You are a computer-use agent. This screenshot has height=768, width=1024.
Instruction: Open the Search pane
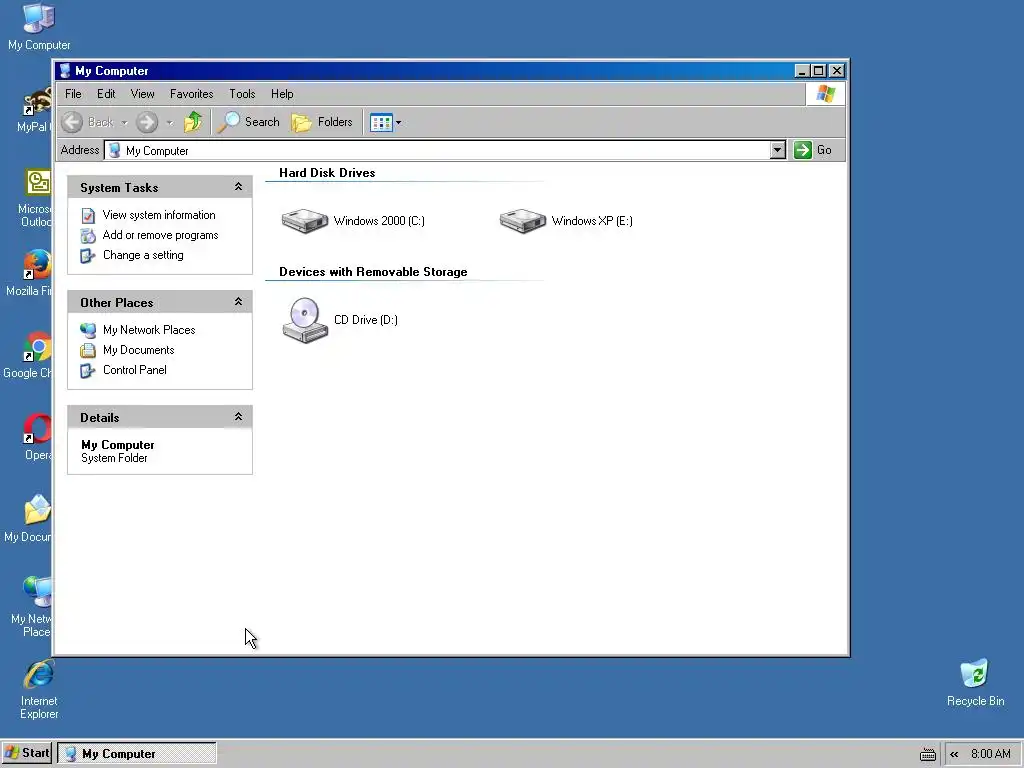click(x=249, y=122)
